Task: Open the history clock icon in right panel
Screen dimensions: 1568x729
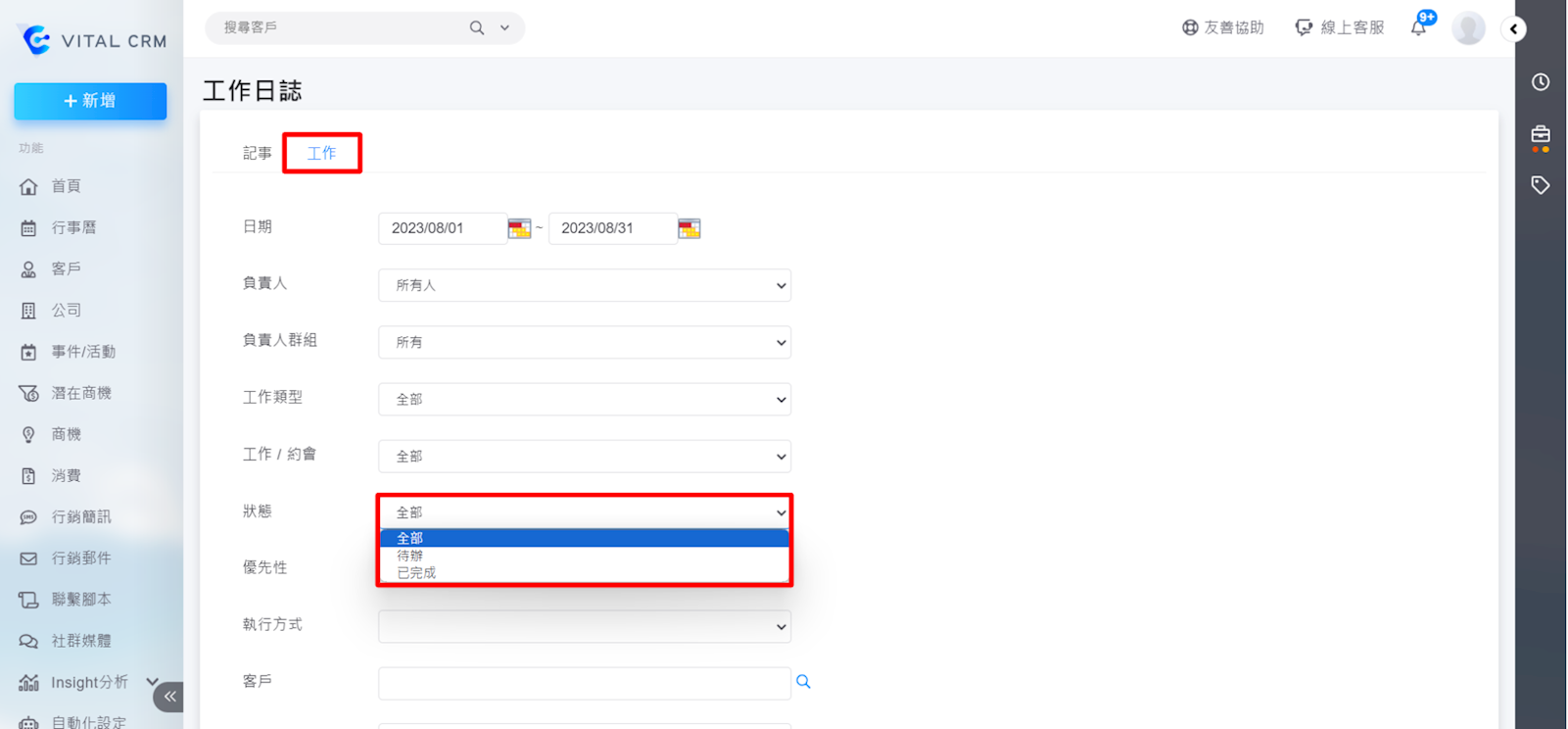Action: (x=1541, y=82)
